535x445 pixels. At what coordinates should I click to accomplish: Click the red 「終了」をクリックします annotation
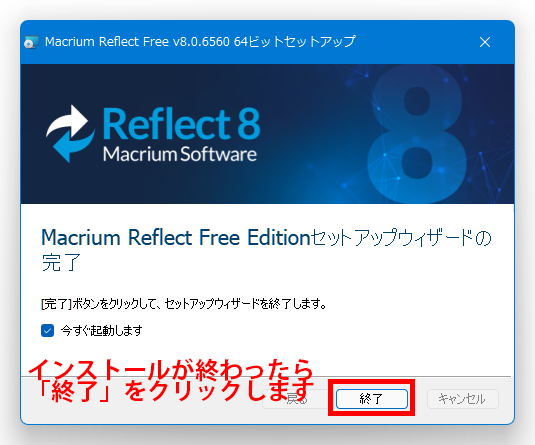point(175,391)
